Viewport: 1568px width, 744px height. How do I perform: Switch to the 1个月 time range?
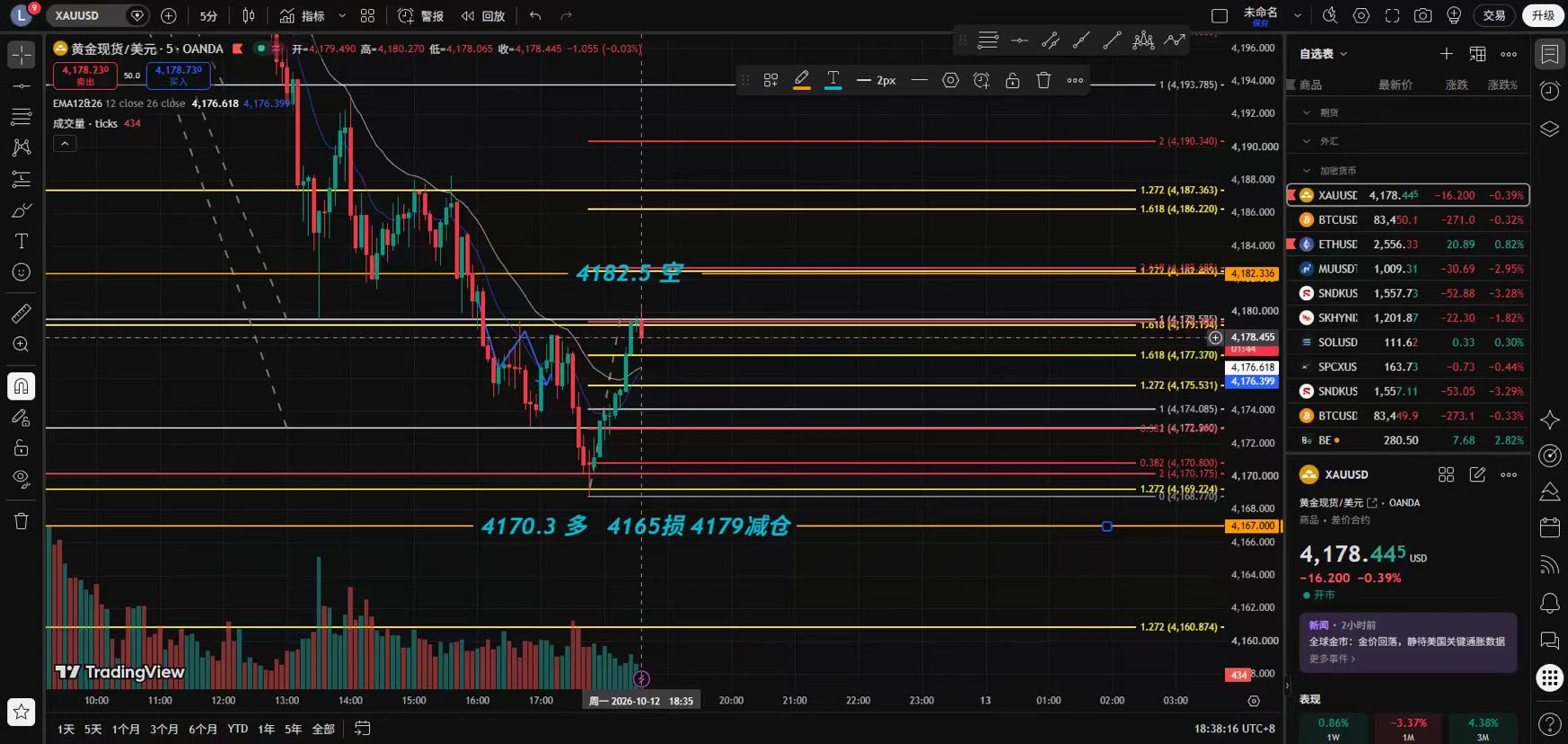pyautogui.click(x=126, y=729)
